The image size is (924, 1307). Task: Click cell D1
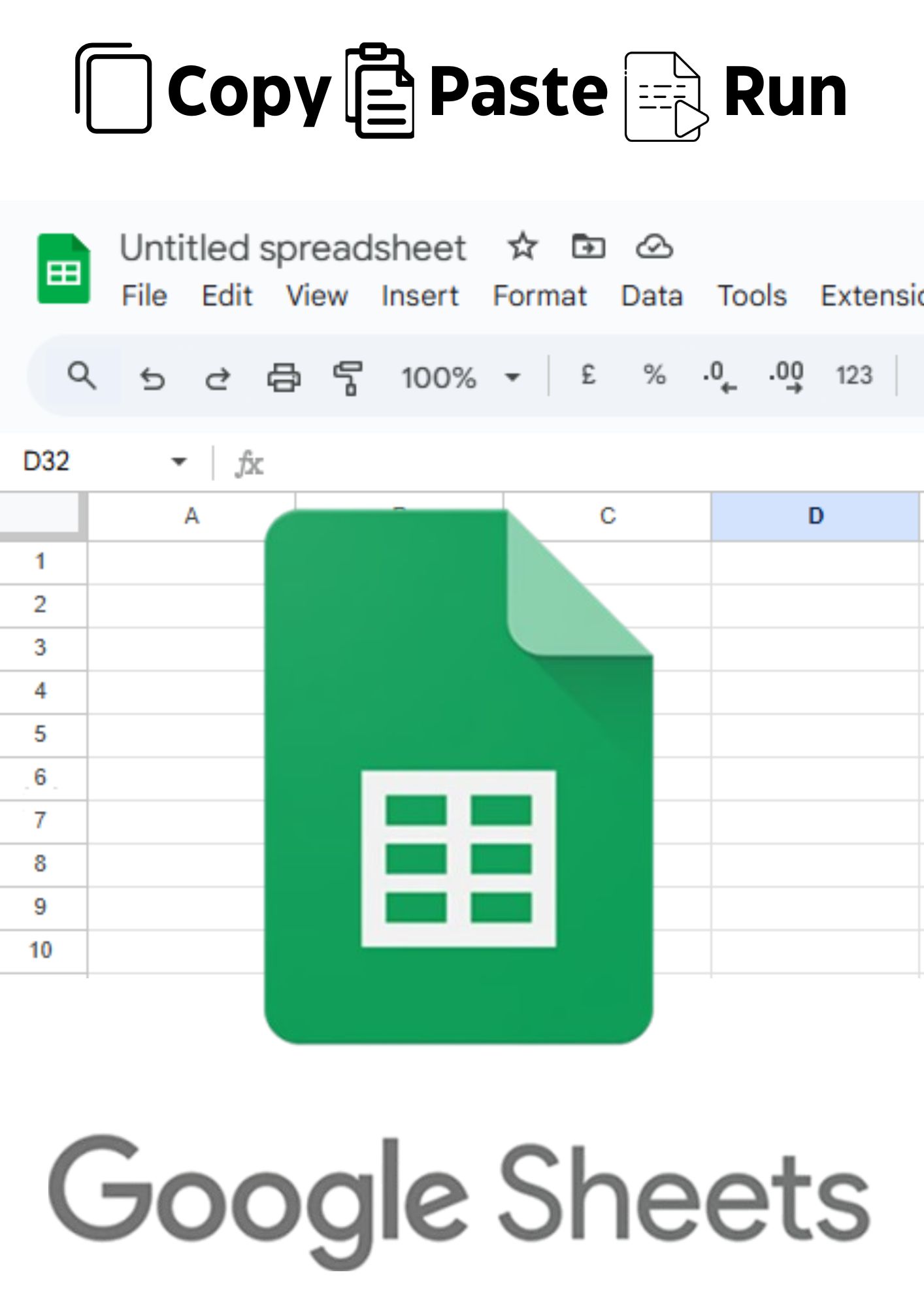click(x=816, y=562)
